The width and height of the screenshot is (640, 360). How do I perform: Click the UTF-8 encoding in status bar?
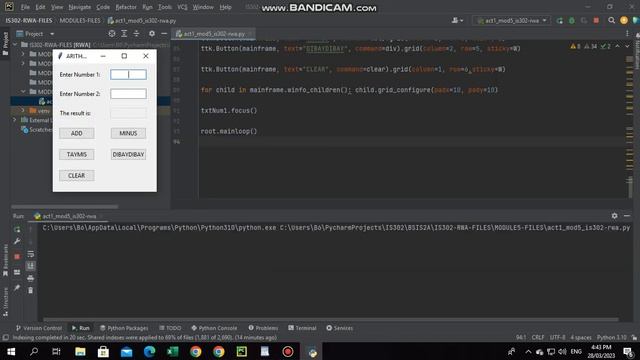[x=558, y=338]
